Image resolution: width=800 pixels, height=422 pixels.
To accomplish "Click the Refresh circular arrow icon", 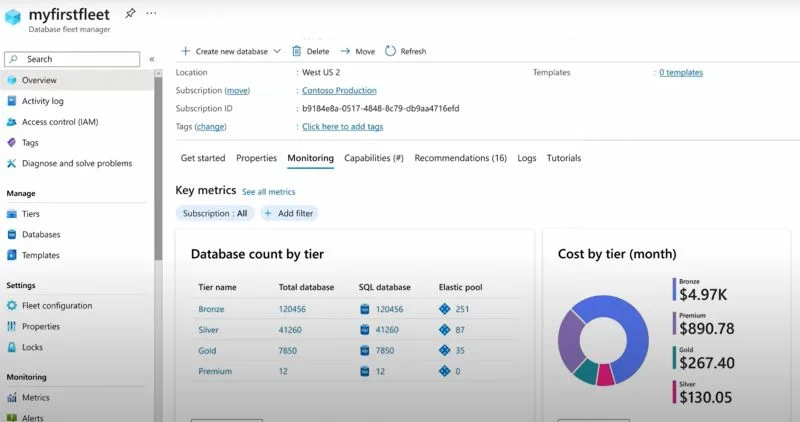I will (x=390, y=51).
